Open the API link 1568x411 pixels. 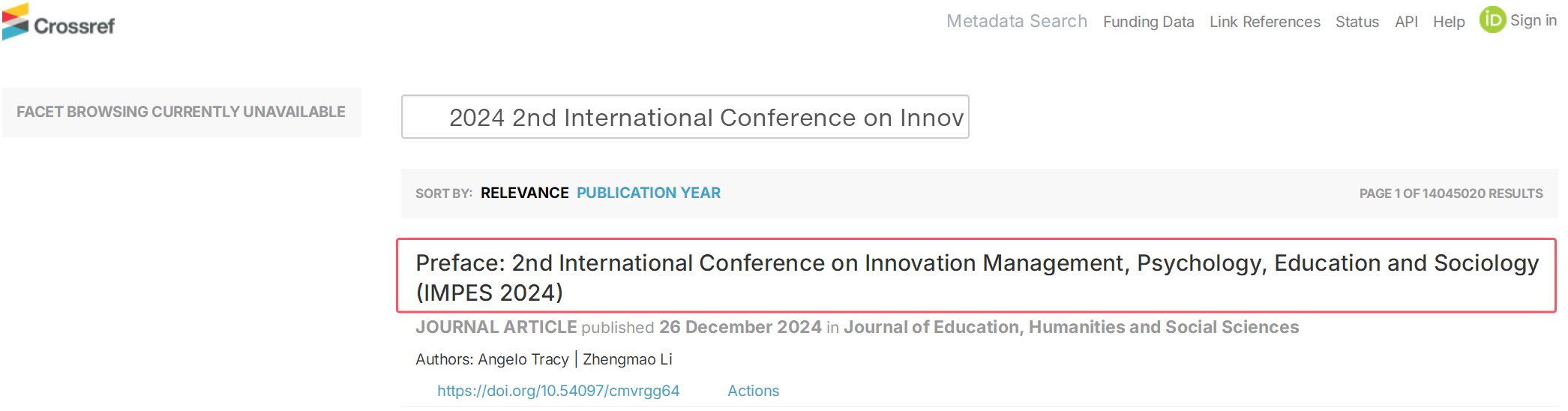1406,22
